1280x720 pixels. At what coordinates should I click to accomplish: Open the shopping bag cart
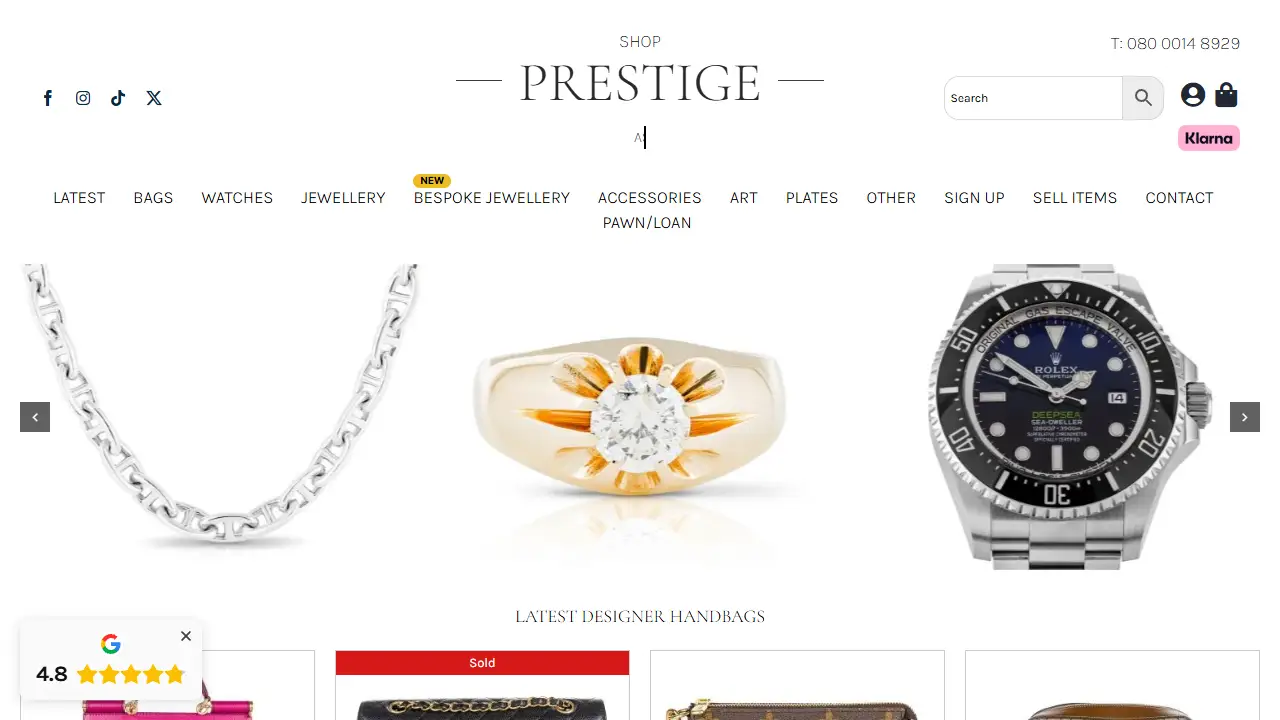pyautogui.click(x=1226, y=95)
